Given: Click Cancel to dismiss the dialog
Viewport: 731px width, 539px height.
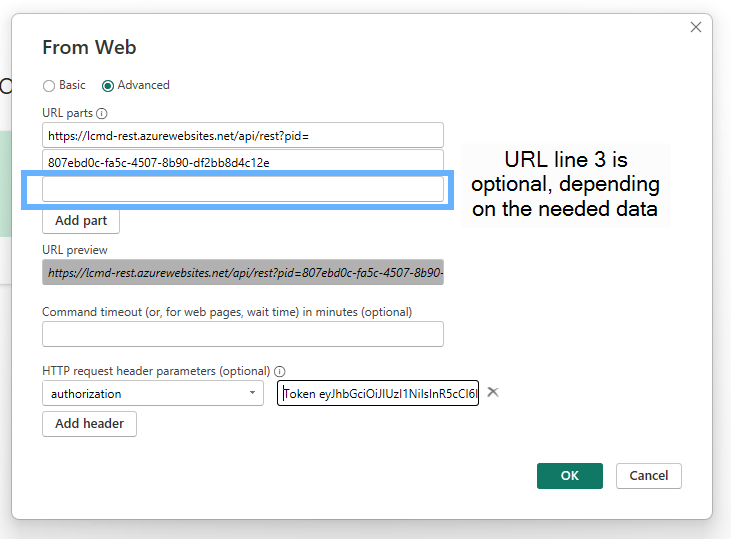Looking at the screenshot, I should point(649,476).
